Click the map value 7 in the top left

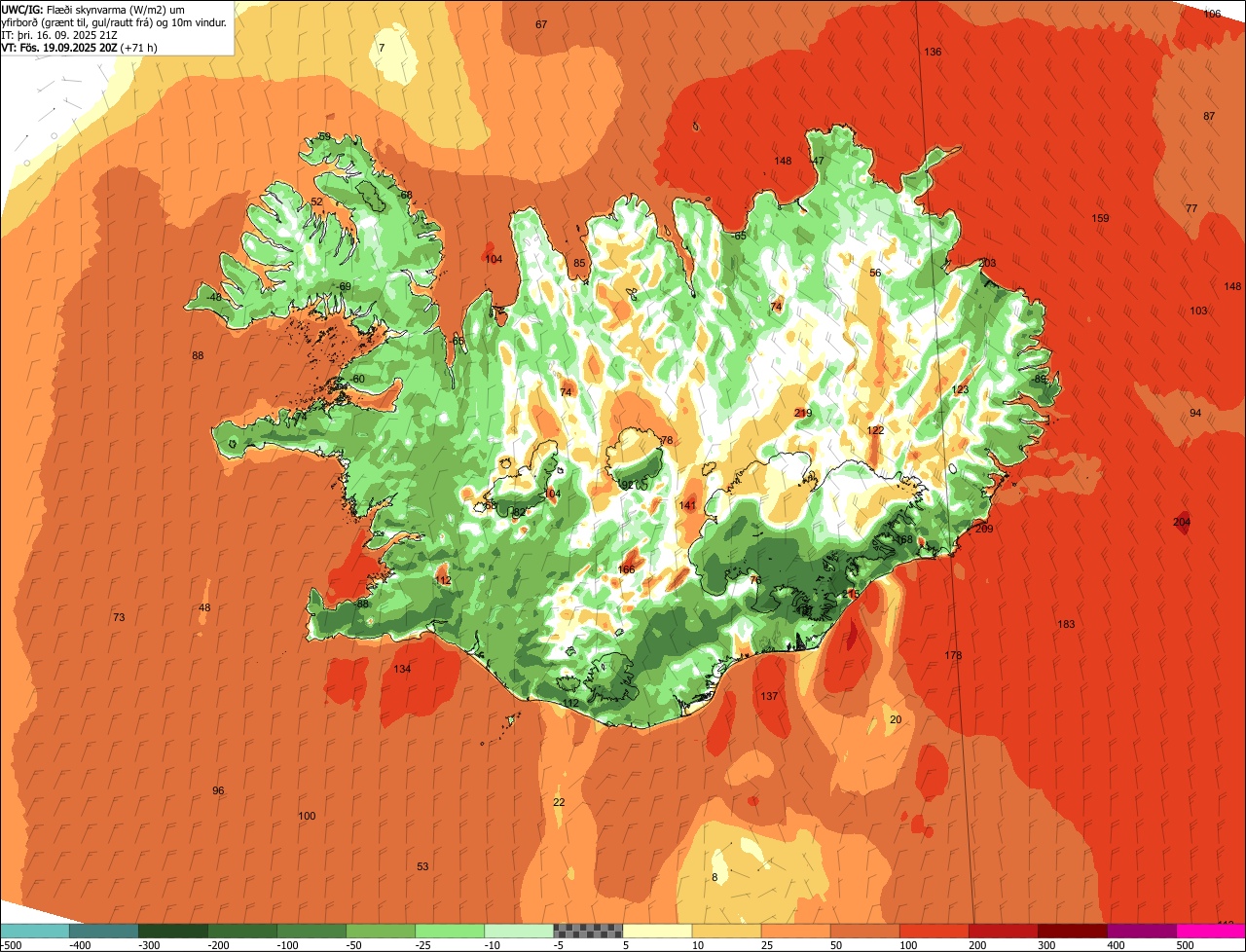pyautogui.click(x=382, y=48)
